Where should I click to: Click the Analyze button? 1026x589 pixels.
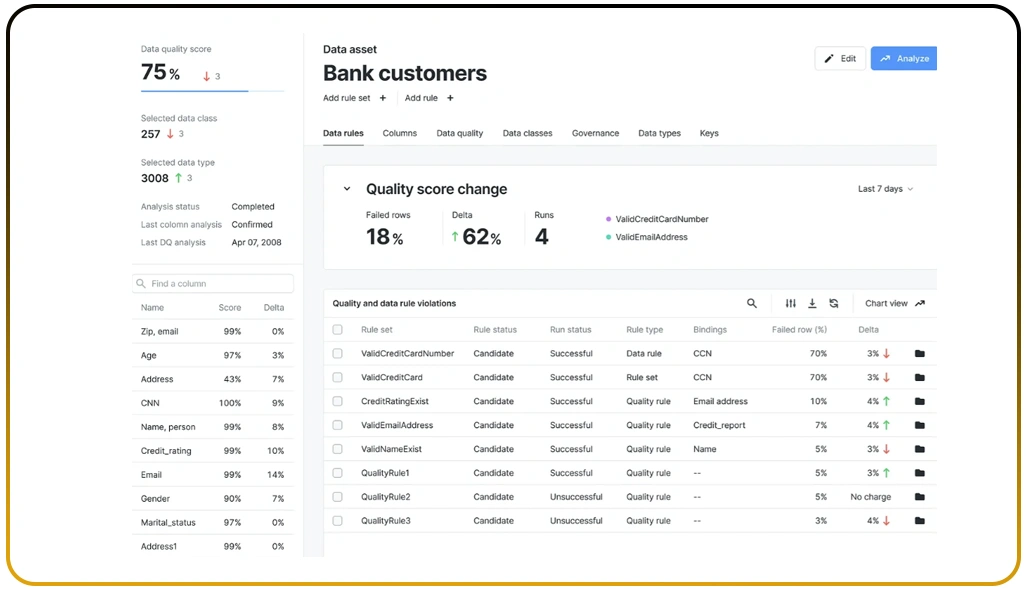coord(903,58)
